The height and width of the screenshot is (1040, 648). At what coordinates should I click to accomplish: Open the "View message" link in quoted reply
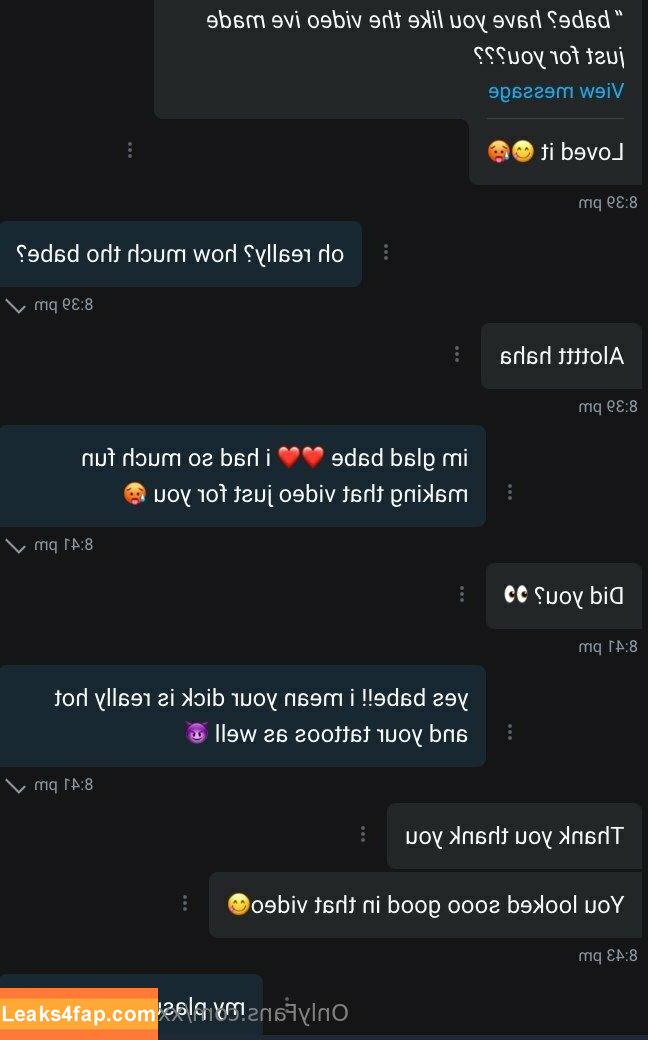[556, 91]
